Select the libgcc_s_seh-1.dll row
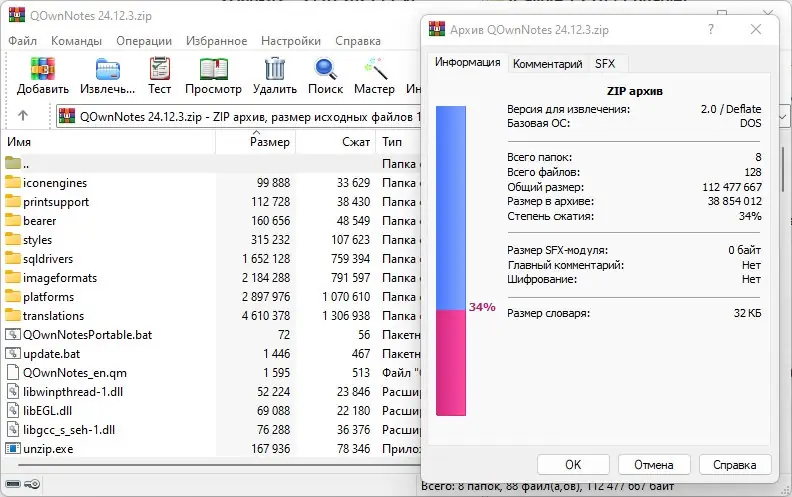Screen dimensions: 792x497 (212, 430)
